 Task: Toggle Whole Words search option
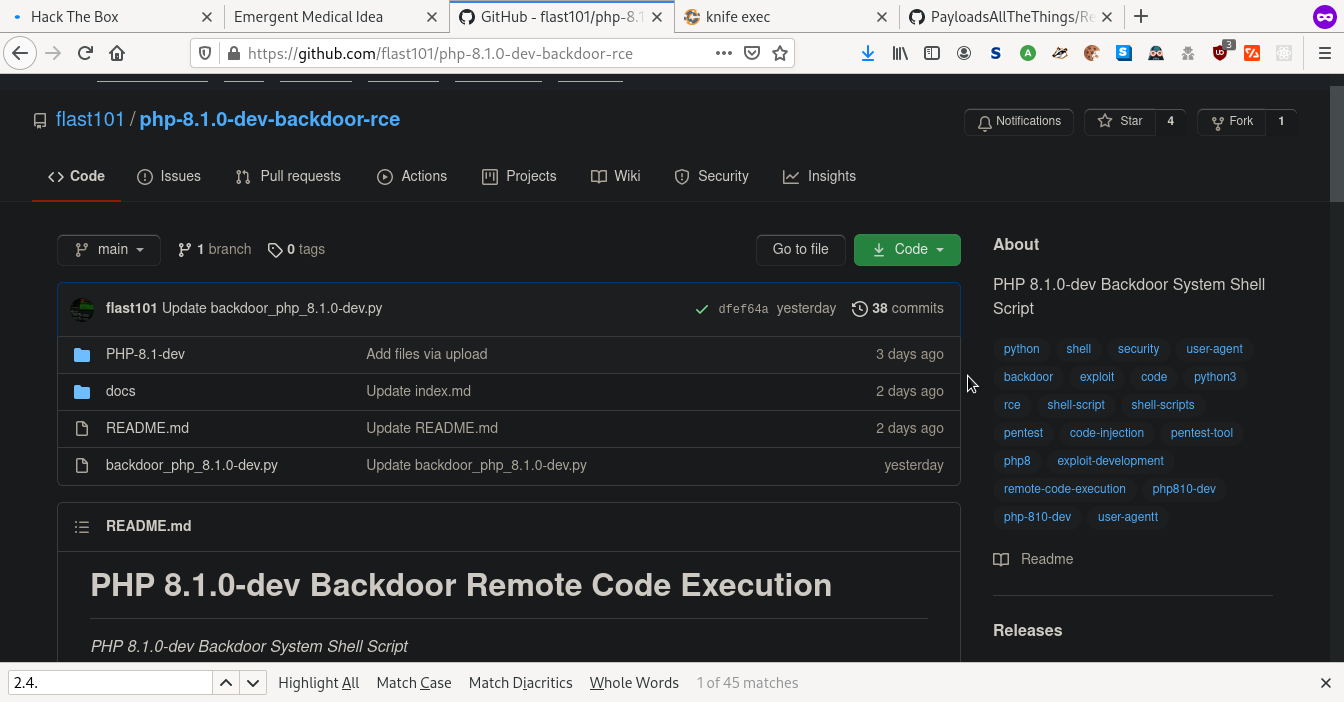point(634,683)
